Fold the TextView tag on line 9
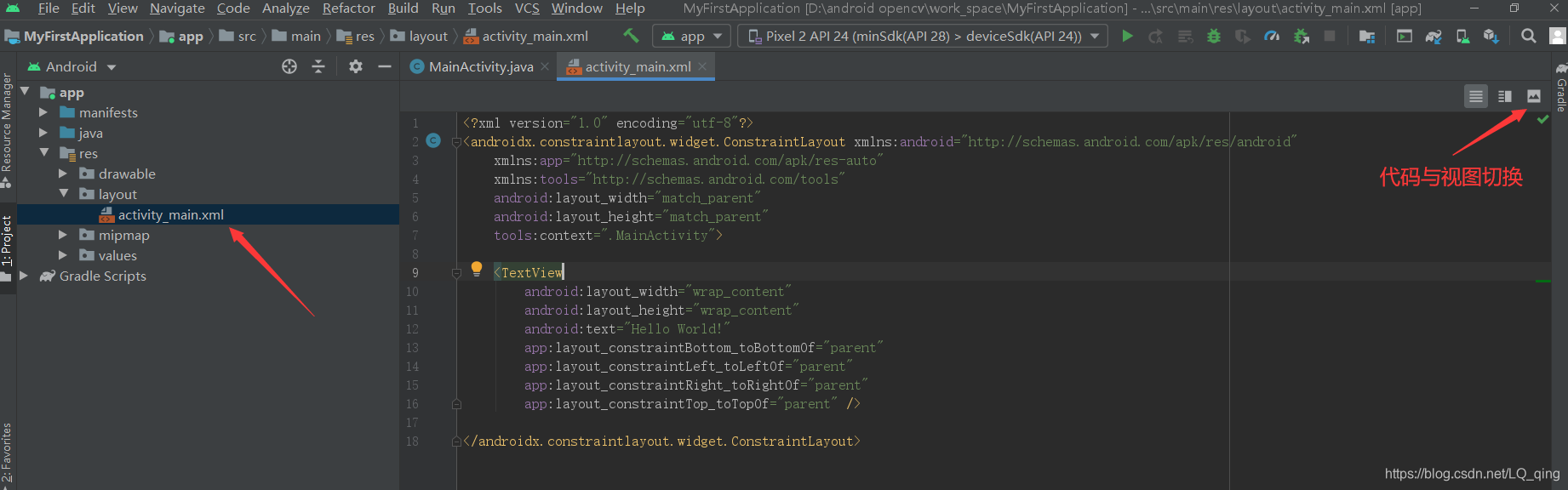The width and height of the screenshot is (1568, 490). click(456, 272)
